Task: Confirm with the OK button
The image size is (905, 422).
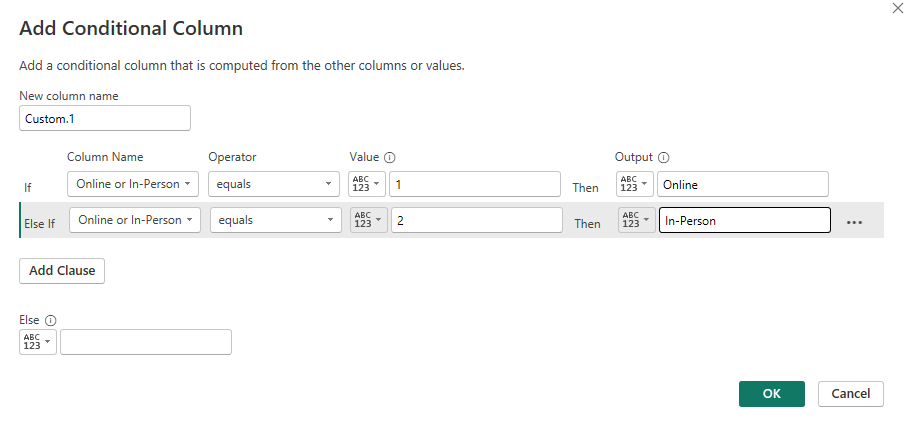Action: (771, 393)
